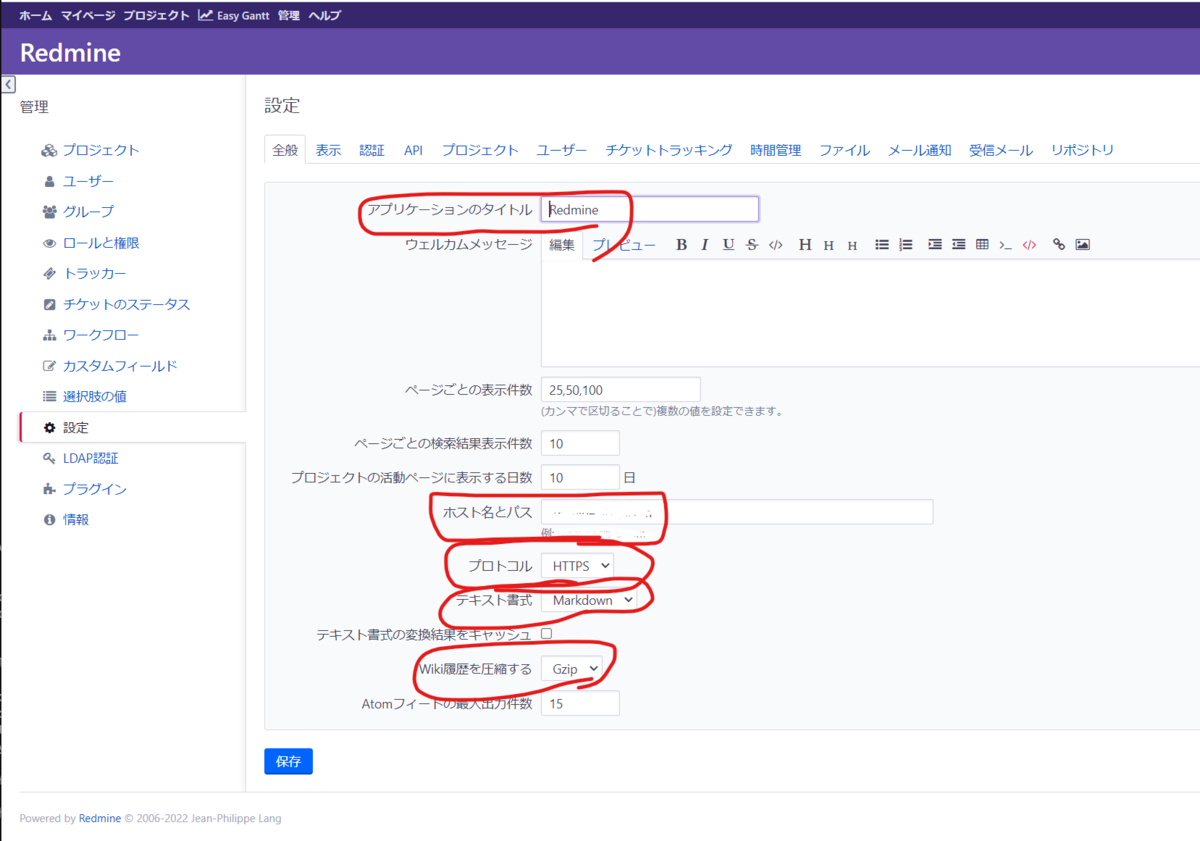Image resolution: width=1200 pixels, height=841 pixels.
Task: Open Wiki history compression Gzip dropdown
Action: [572, 668]
